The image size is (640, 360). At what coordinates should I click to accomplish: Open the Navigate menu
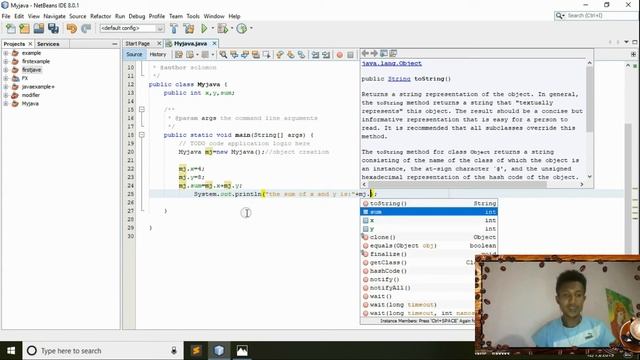[x=54, y=16]
